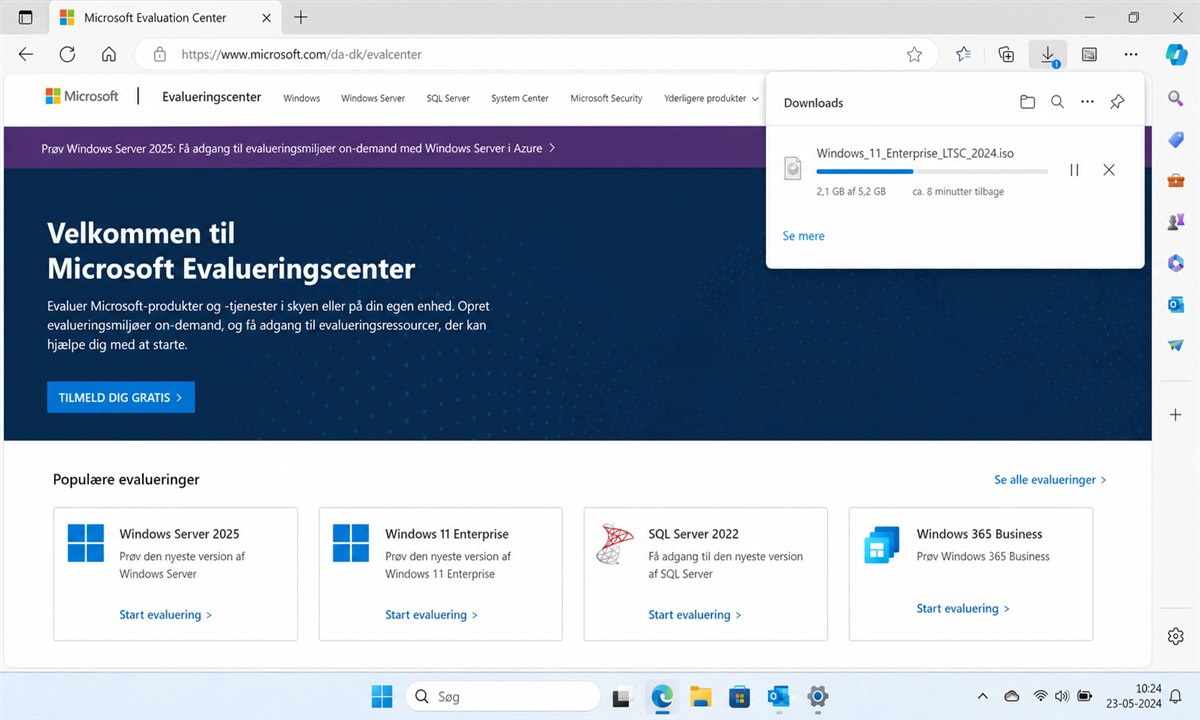Click the ISO file icon in Downloads
This screenshot has height=720, width=1200.
coord(792,168)
